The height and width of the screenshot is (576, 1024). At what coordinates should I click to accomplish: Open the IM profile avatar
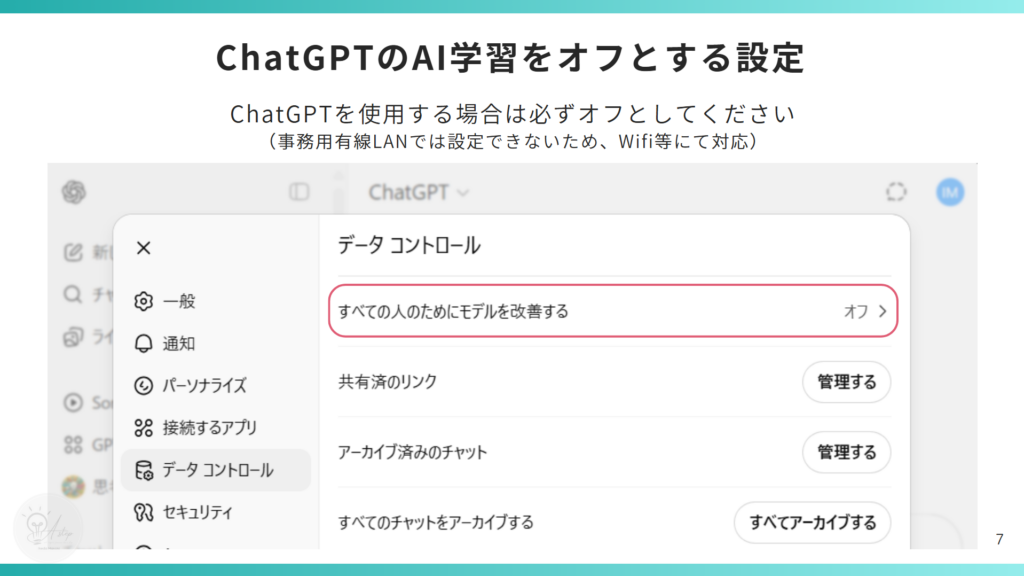[950, 192]
